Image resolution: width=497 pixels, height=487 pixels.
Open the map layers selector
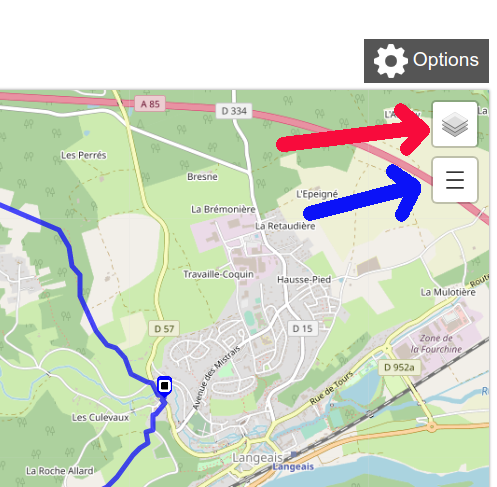click(x=455, y=124)
